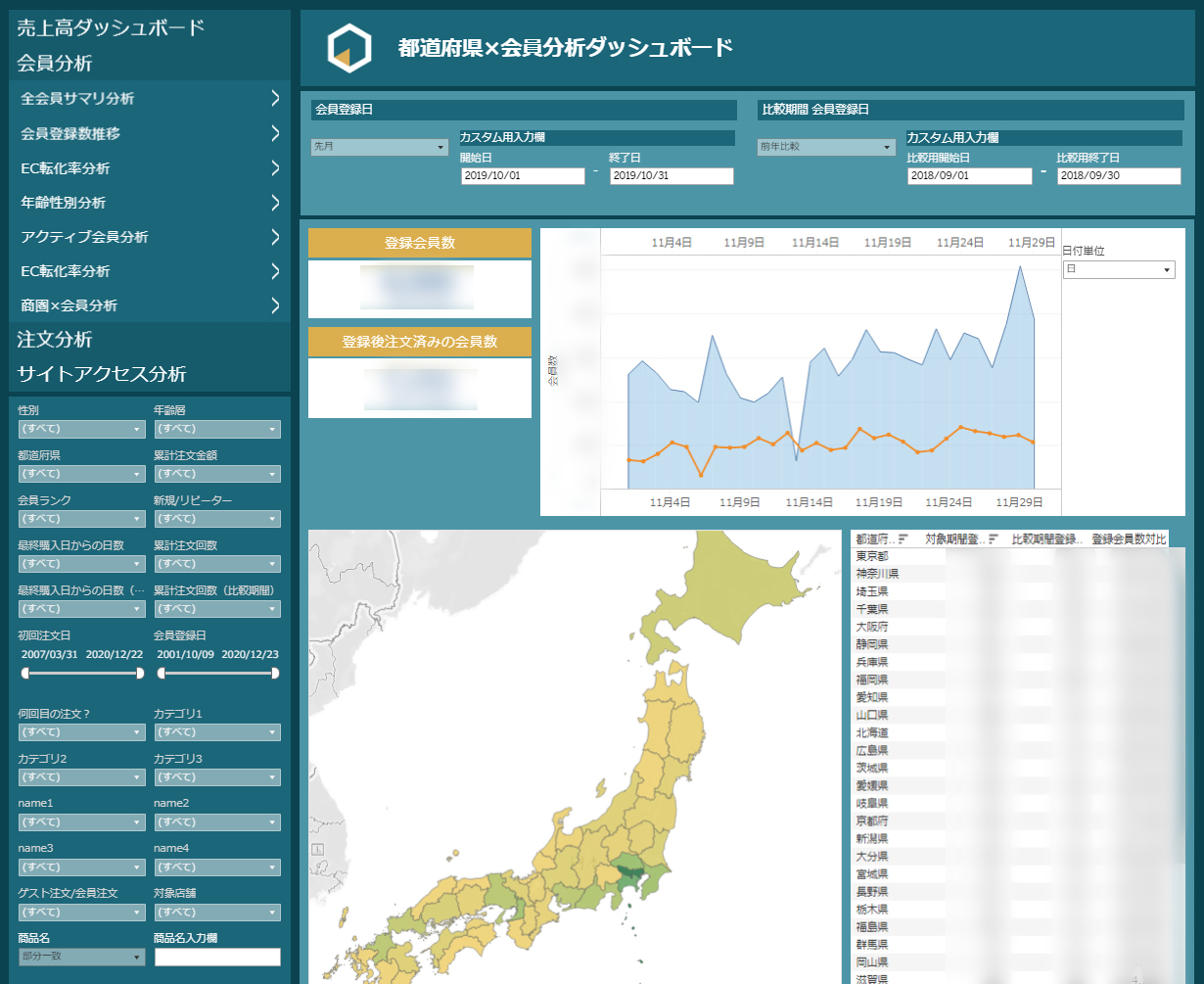This screenshot has width=1204, height=984.
Task: Click the hexagon logo in the header
Action: click(x=348, y=49)
